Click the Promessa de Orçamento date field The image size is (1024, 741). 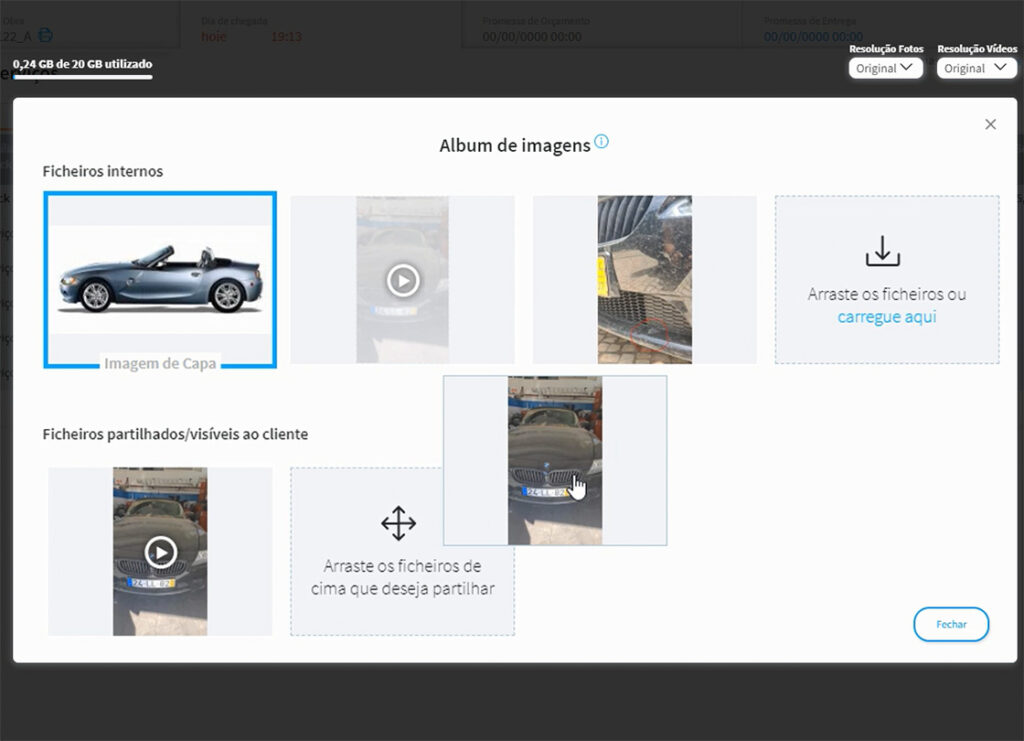(532, 37)
